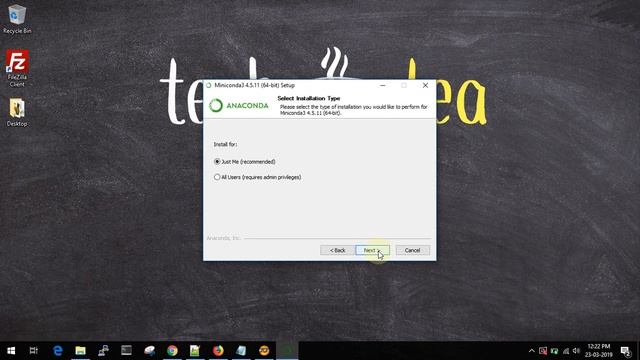Click the Next button in the installer
This screenshot has width=640, height=360.
pos(372,250)
